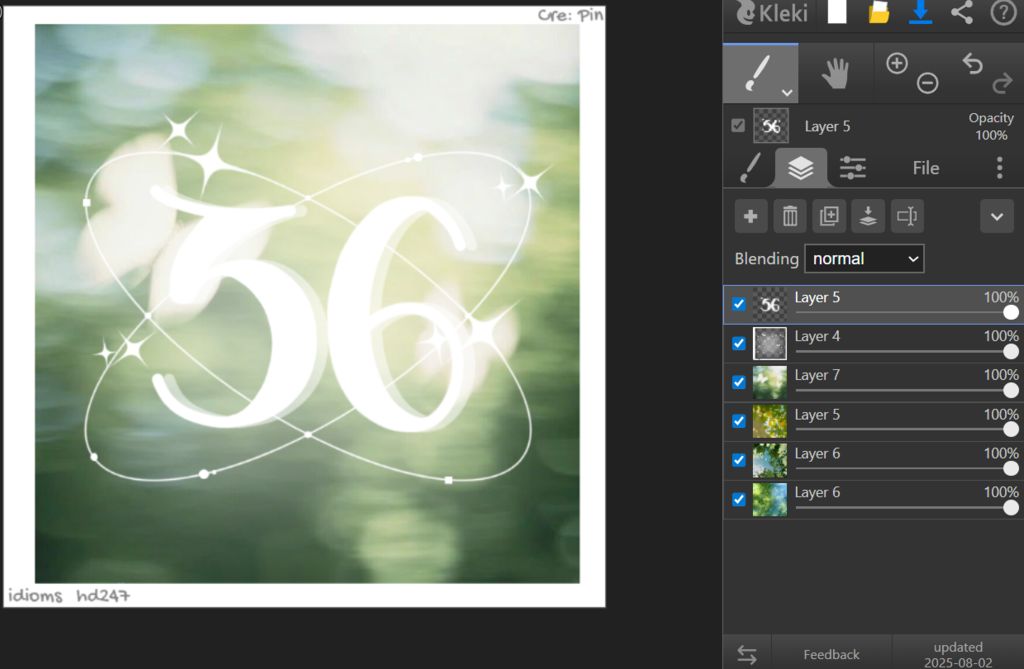The height and width of the screenshot is (669, 1024).
Task: Click the zoom out minus icon
Action: coord(927,84)
